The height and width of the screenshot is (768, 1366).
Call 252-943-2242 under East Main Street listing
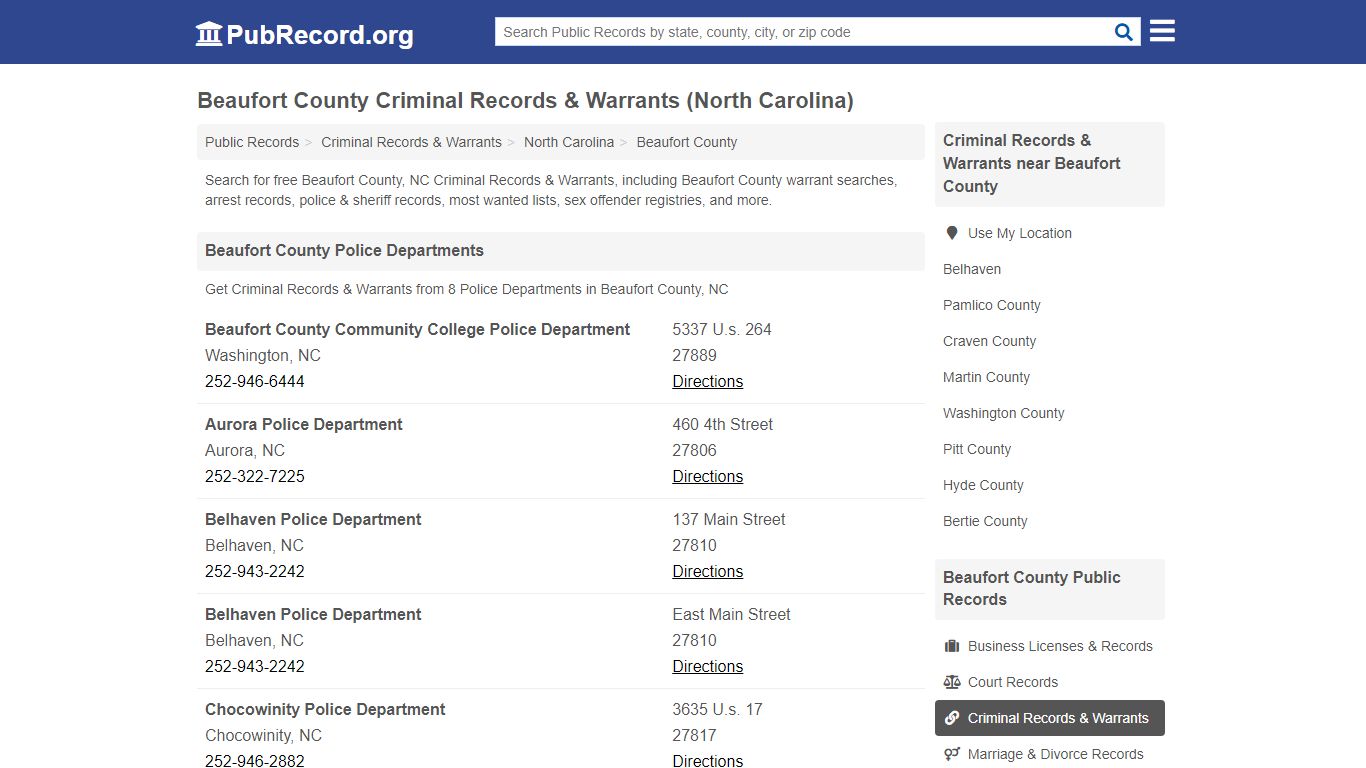pos(255,666)
